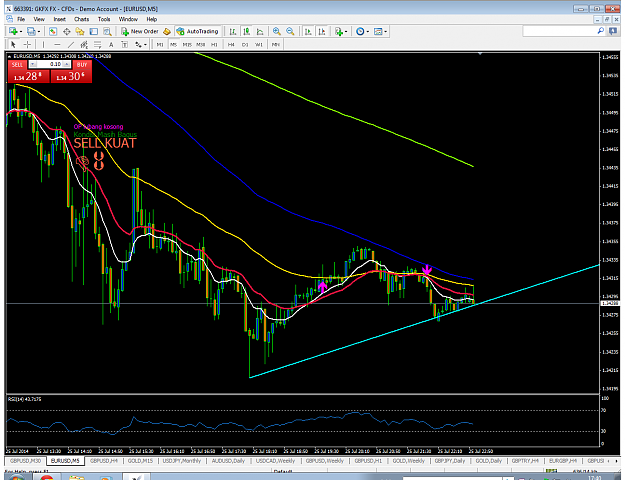Switch to the GOLD,M15 chart tab
Image resolution: width=625 pixels, height=480 pixels.
click(140, 460)
